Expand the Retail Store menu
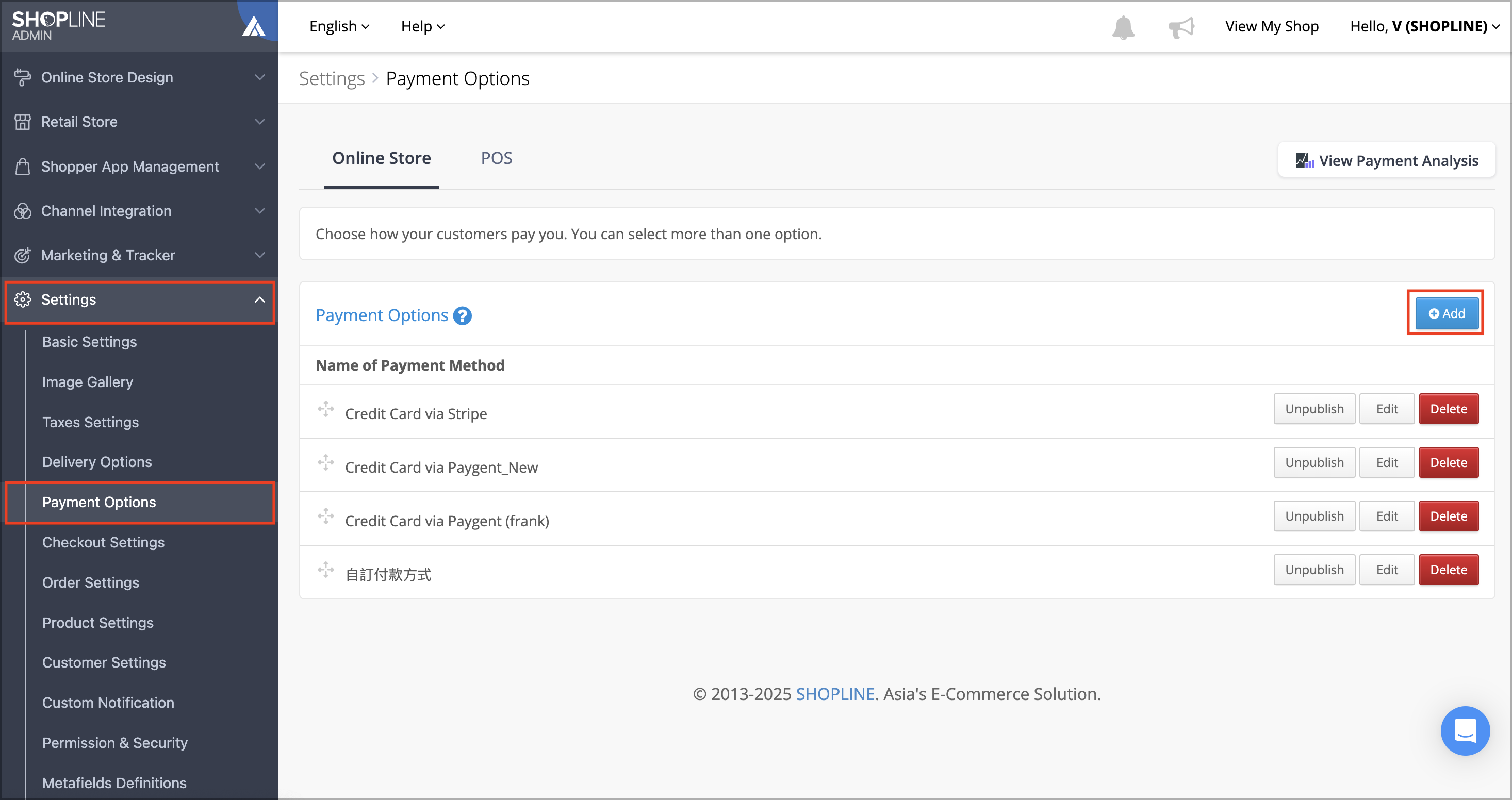 pyautogui.click(x=259, y=122)
